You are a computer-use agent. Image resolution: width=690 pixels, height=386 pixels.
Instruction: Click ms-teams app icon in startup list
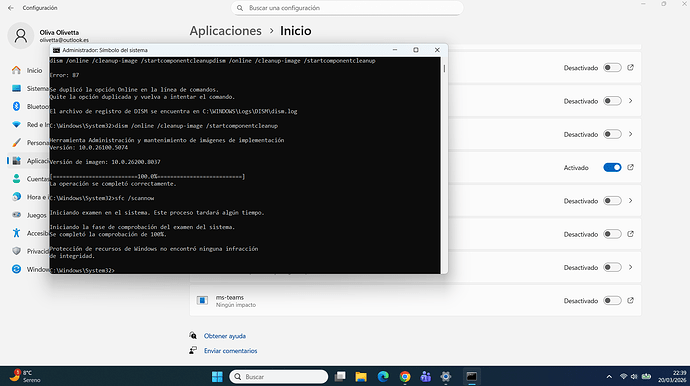202,301
